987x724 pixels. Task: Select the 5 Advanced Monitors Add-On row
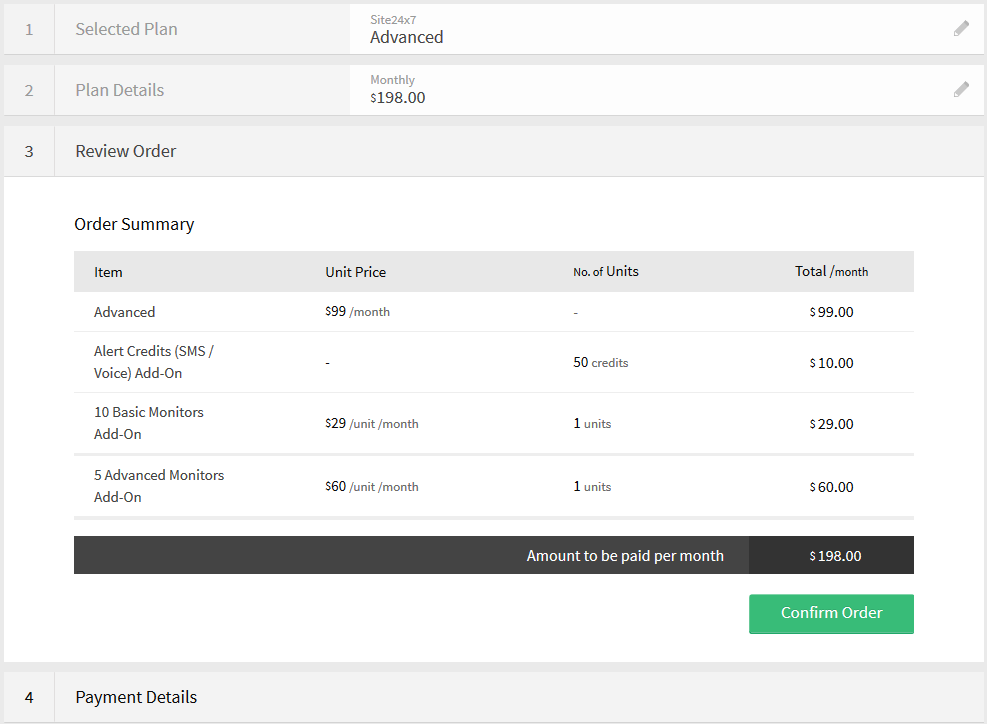158,486
